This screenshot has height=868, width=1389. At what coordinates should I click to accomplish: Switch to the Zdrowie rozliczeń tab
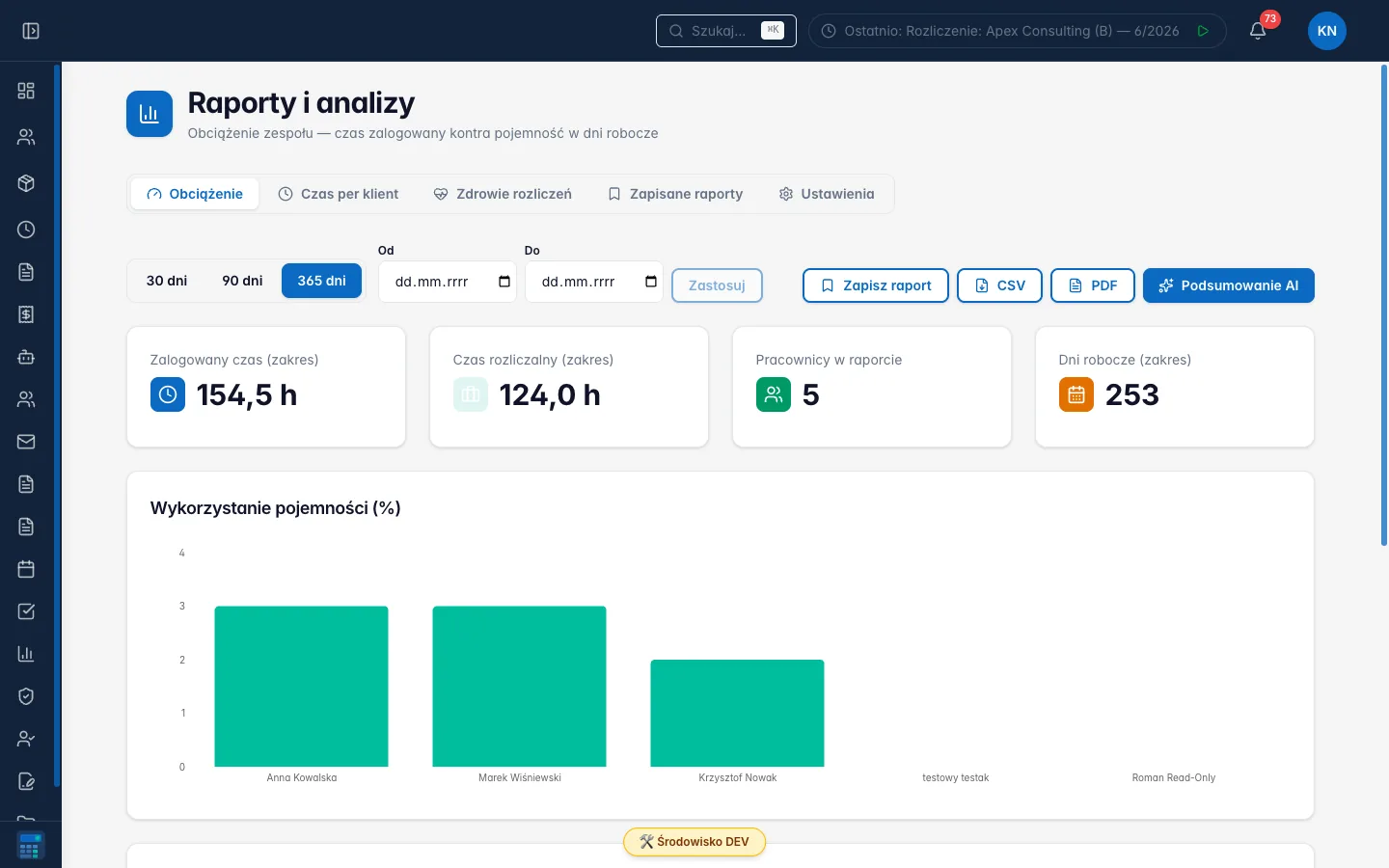click(x=503, y=194)
